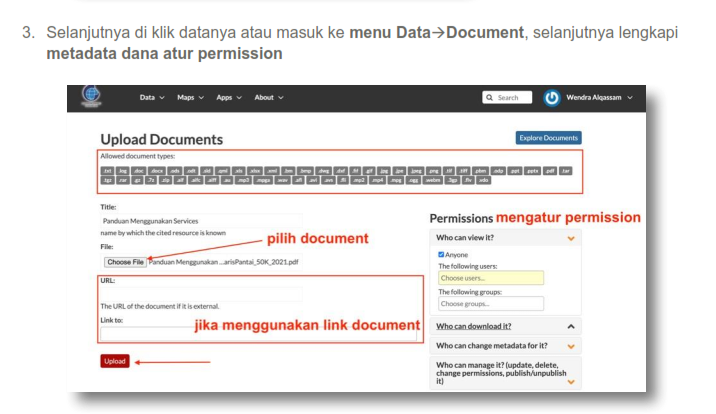The image size is (716, 414).
Task: Open the Data dropdown menu
Action: pos(152,98)
